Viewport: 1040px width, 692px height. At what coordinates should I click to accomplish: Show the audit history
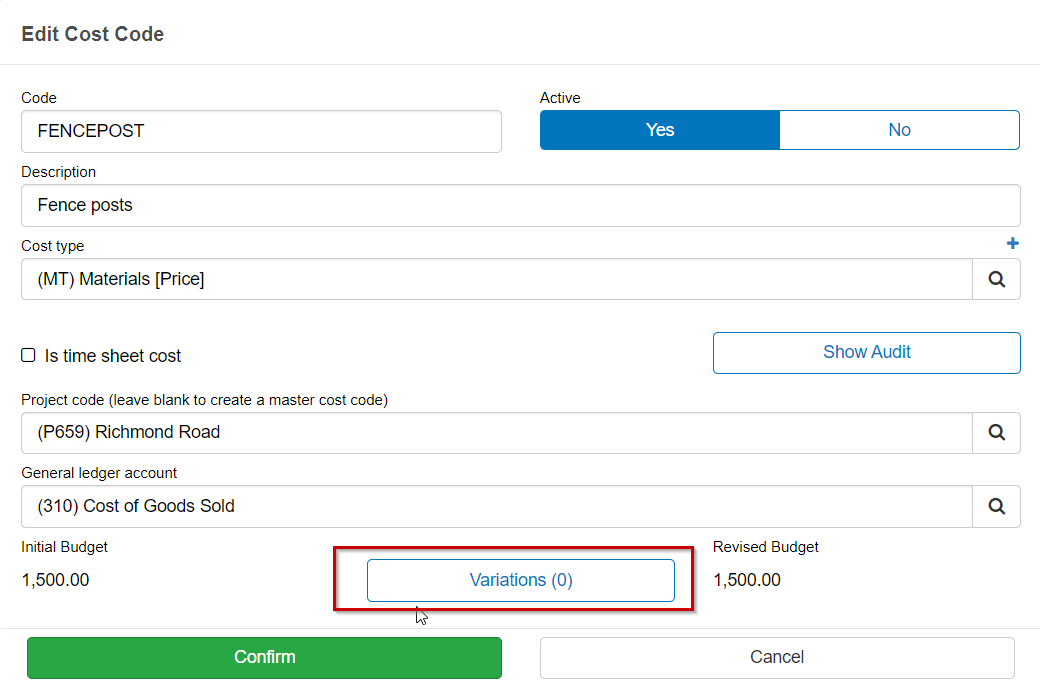866,353
